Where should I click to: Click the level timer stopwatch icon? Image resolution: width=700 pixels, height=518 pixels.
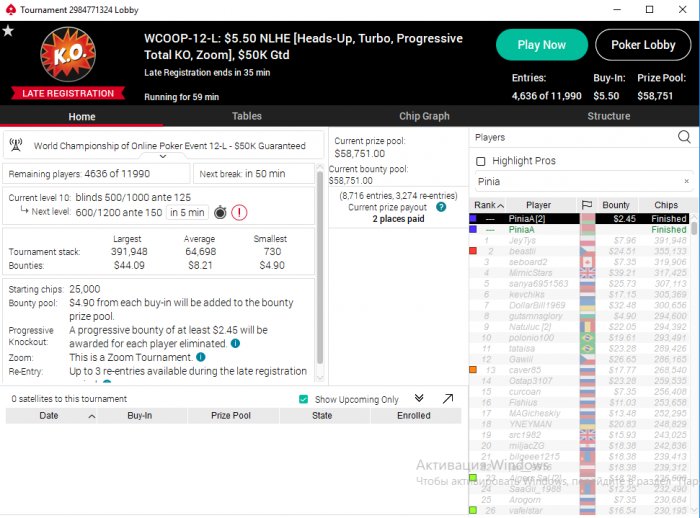(x=220, y=213)
